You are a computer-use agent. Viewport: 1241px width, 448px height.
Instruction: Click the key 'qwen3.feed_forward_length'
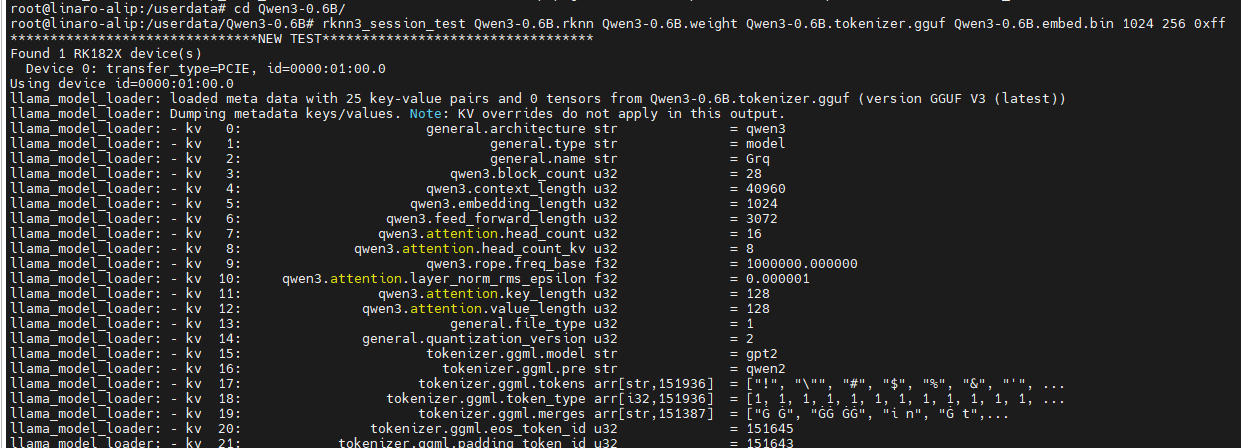486,218
